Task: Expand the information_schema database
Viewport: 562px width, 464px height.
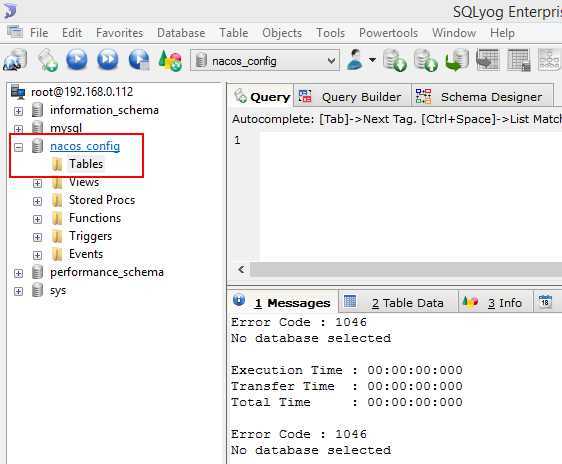Action: coord(18,111)
